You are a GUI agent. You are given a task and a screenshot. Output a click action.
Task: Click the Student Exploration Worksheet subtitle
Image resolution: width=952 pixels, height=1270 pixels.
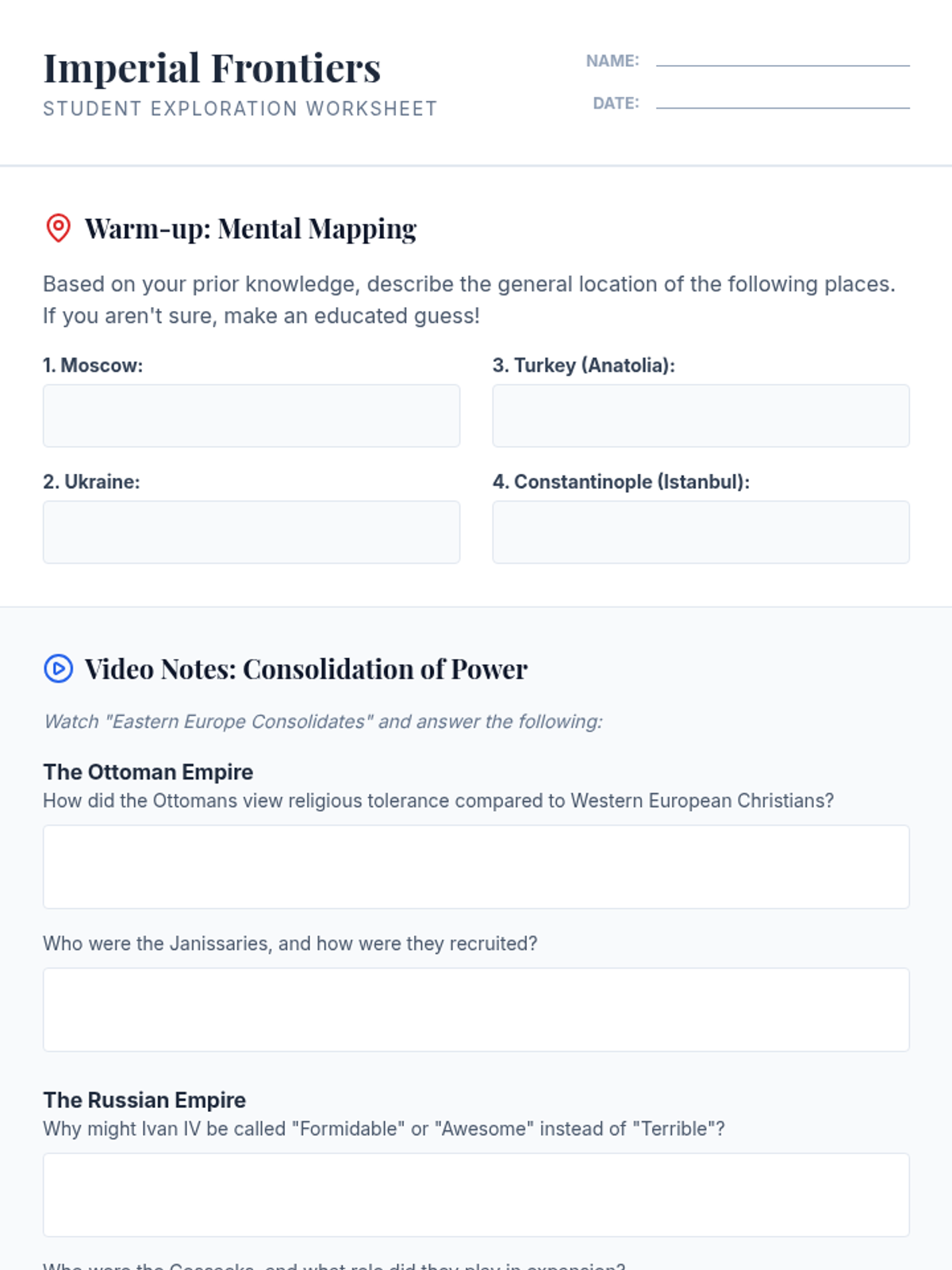tap(240, 109)
